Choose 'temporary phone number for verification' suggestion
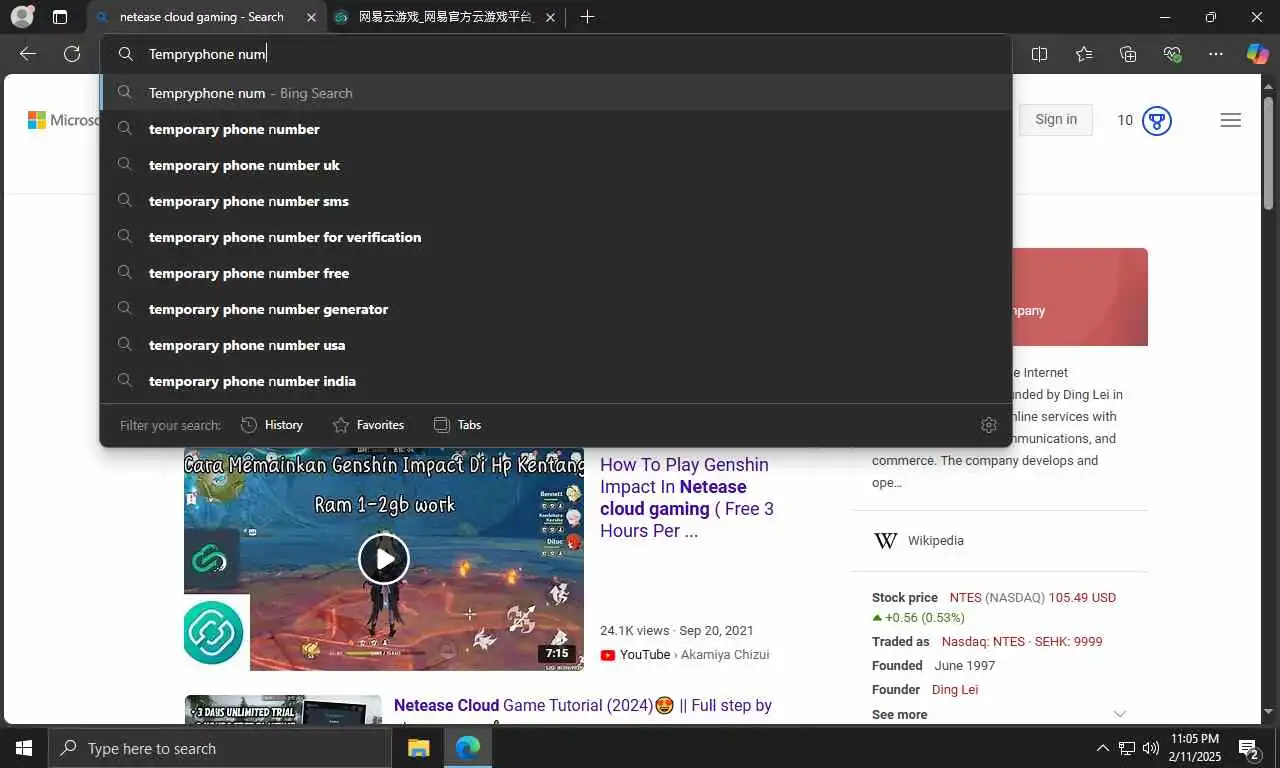 [x=556, y=237]
